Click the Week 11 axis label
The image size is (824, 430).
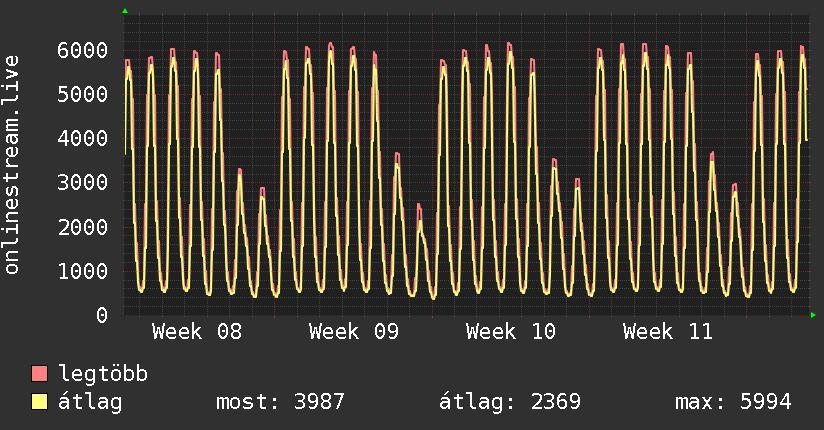pyautogui.click(x=667, y=332)
